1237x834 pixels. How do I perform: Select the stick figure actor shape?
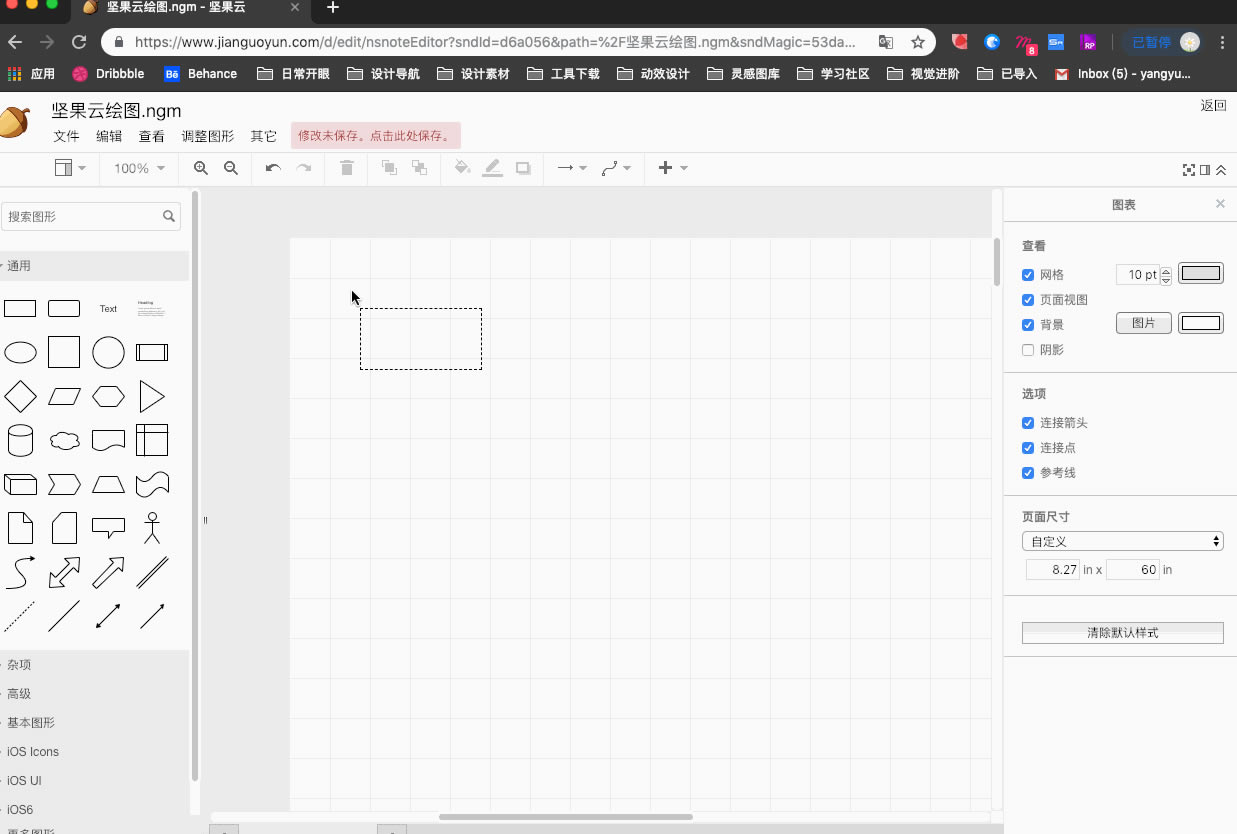[x=152, y=528]
